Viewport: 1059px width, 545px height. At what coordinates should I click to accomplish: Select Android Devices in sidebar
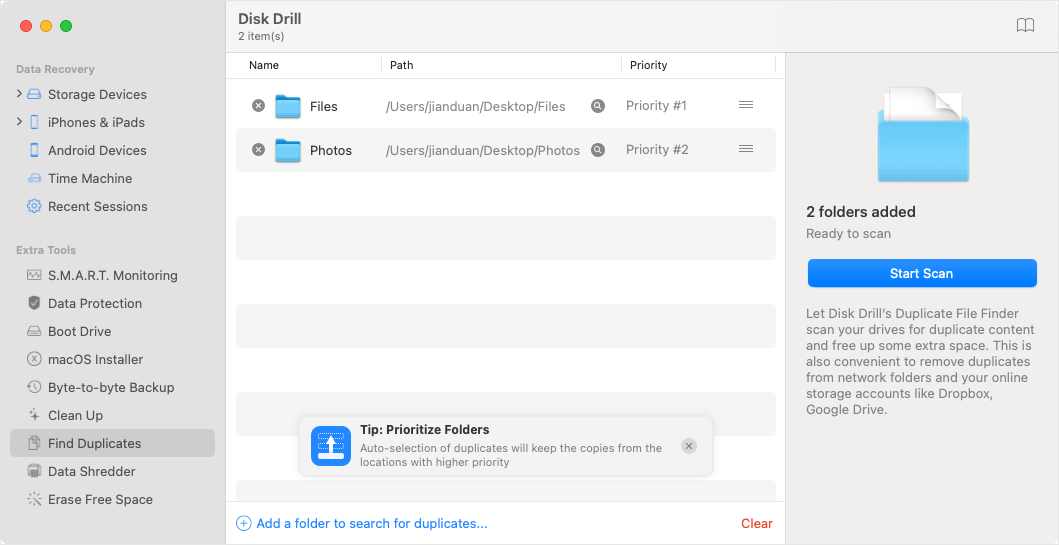point(97,151)
